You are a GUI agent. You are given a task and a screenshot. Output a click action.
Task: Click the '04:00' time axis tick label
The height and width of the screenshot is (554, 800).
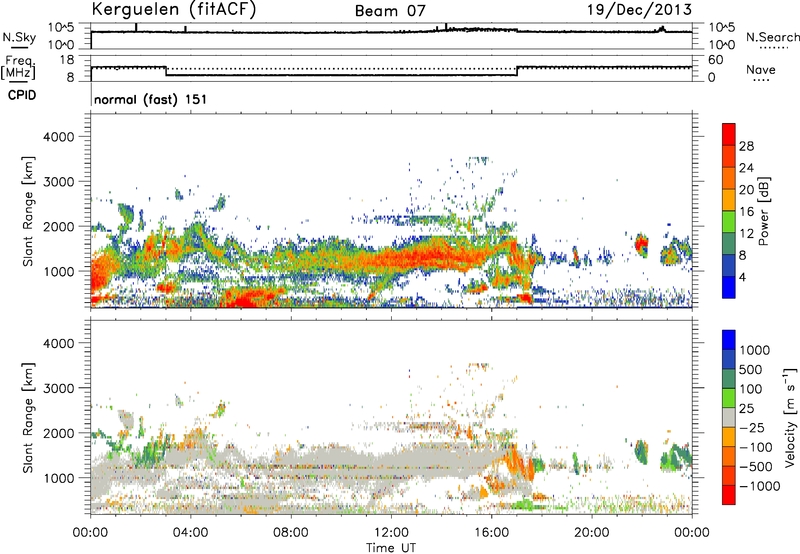tap(190, 533)
